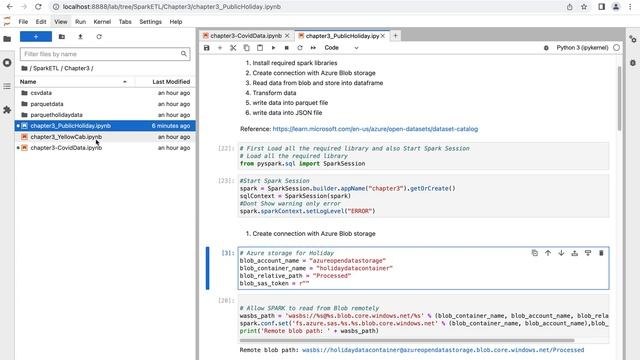This screenshot has width=640, height=360.
Task: Go to root folder icon in breadcrumb
Action: click(x=24, y=68)
